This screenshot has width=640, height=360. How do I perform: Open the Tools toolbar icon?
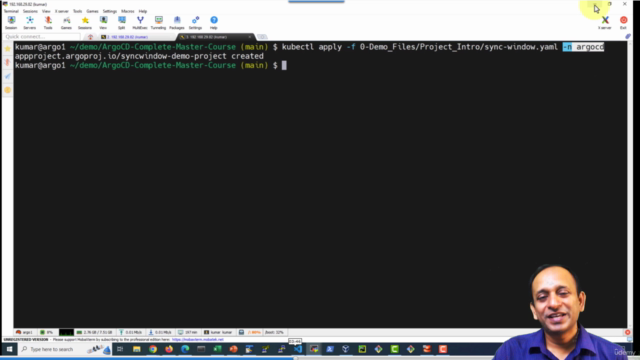pyautogui.click(x=48, y=22)
